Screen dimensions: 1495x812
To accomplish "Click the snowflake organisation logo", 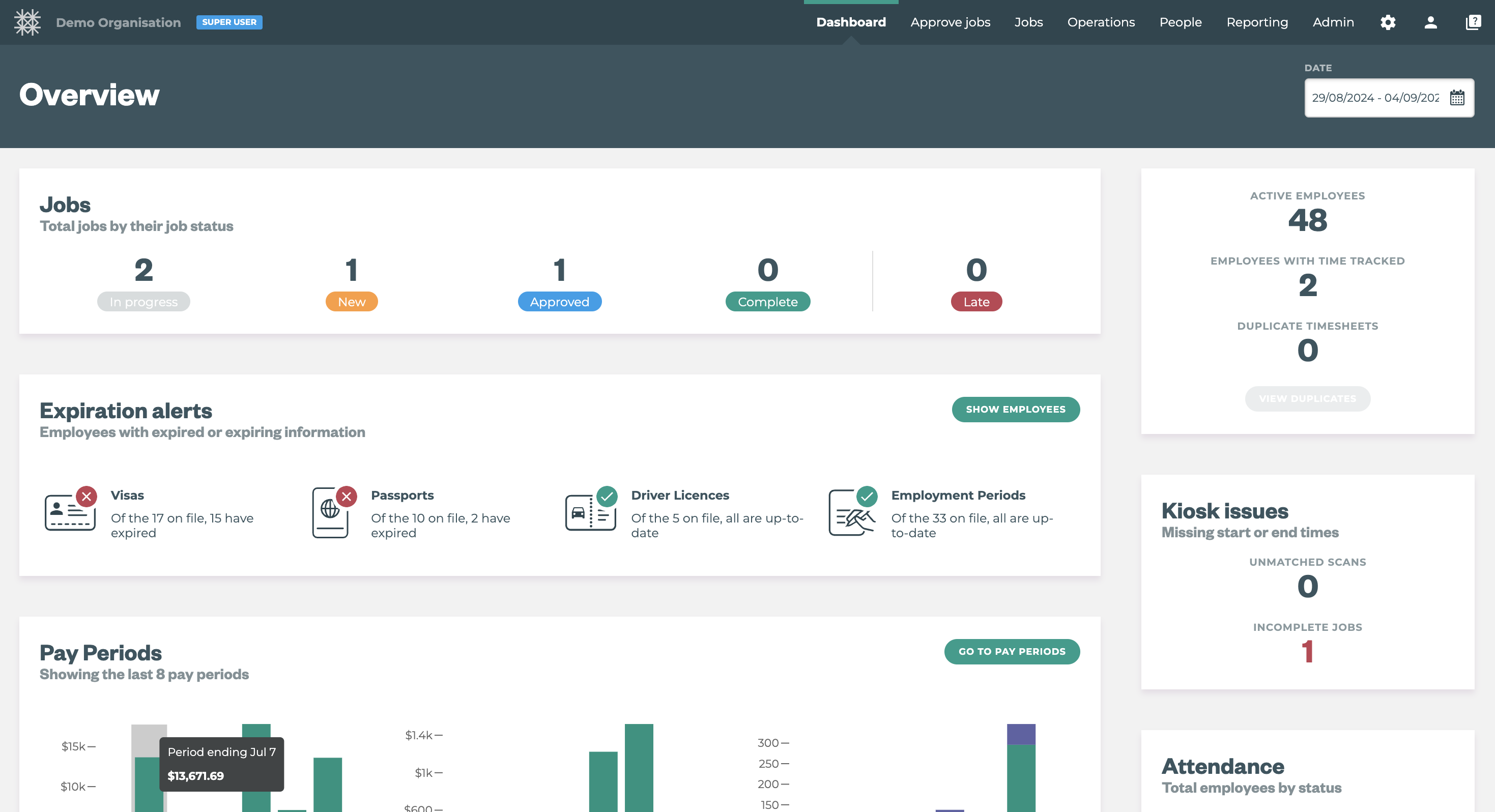I will point(26,22).
